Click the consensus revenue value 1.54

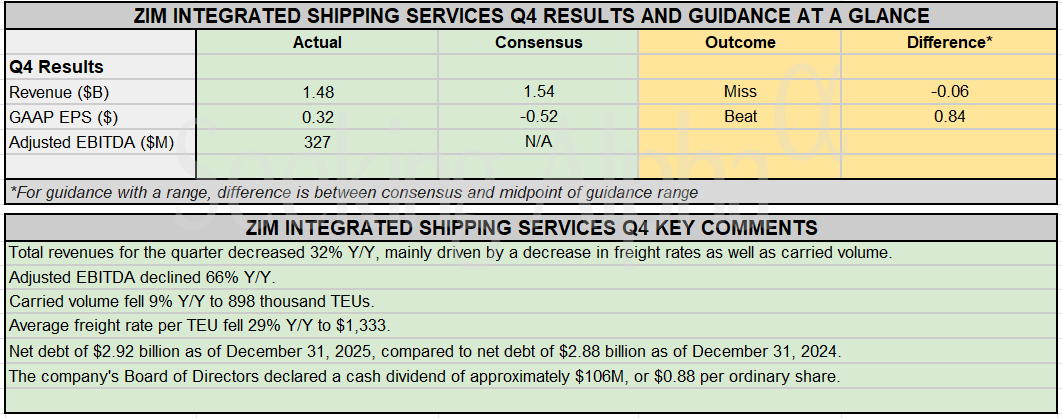tap(538, 92)
